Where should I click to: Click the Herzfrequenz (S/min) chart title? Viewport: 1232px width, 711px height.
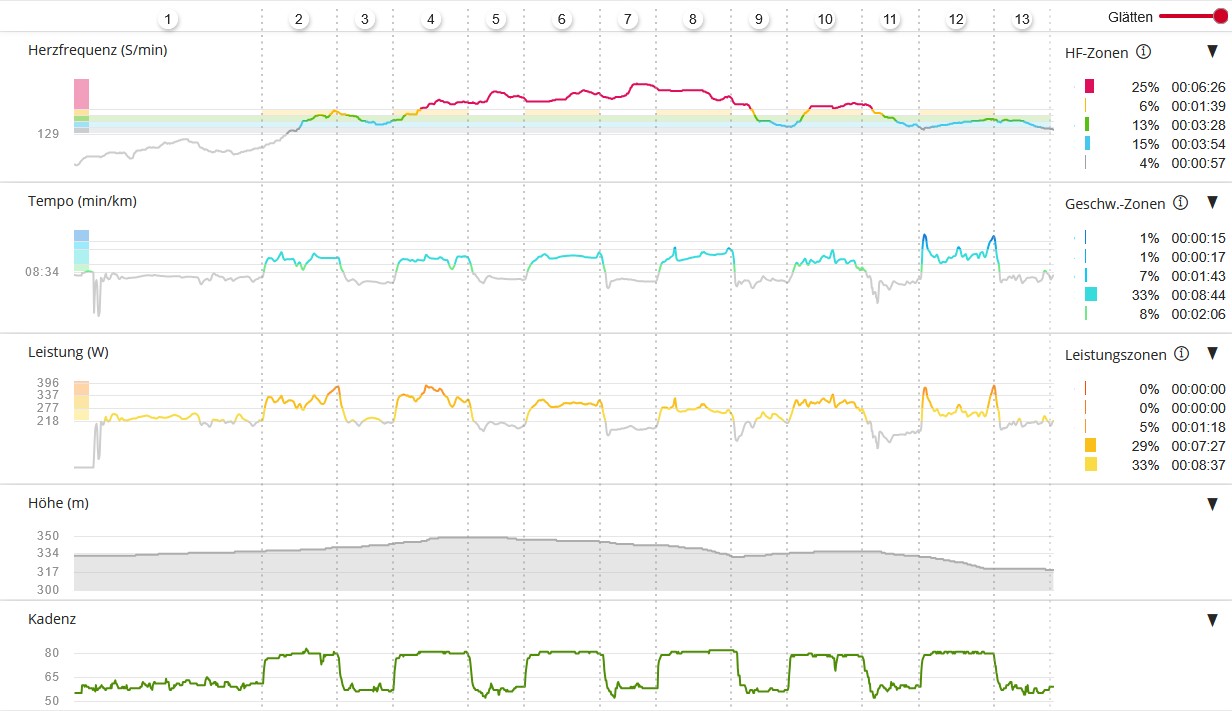(97, 50)
